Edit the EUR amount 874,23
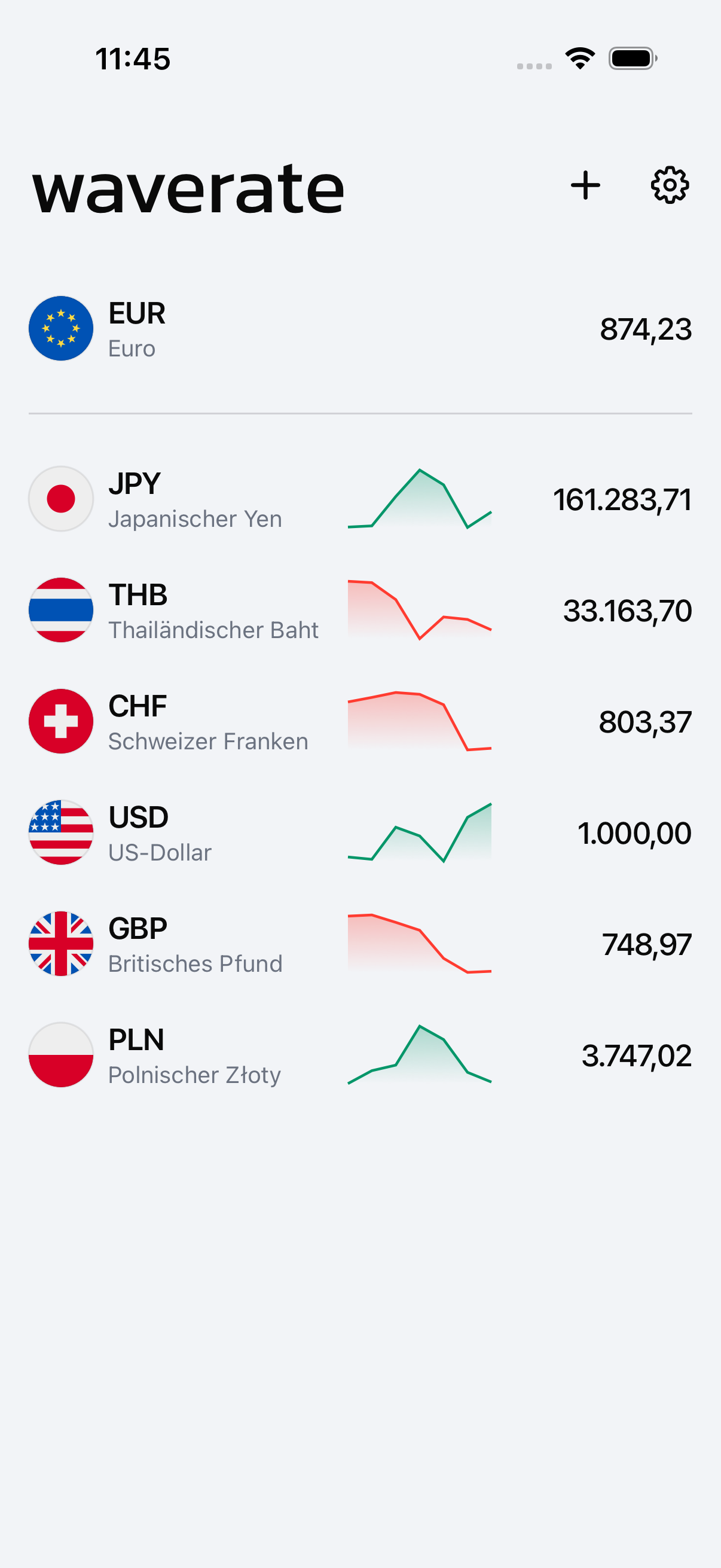 click(646, 330)
